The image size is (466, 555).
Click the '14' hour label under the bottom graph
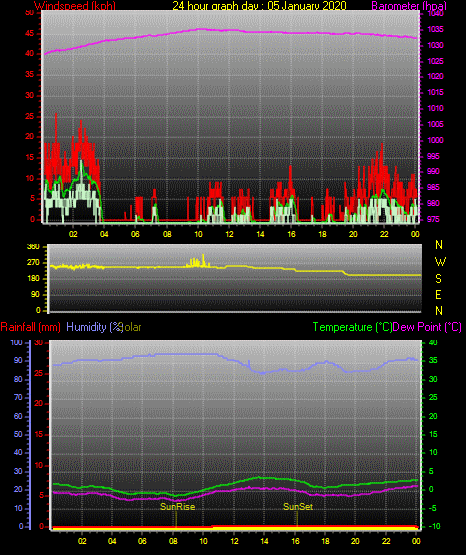point(264,541)
